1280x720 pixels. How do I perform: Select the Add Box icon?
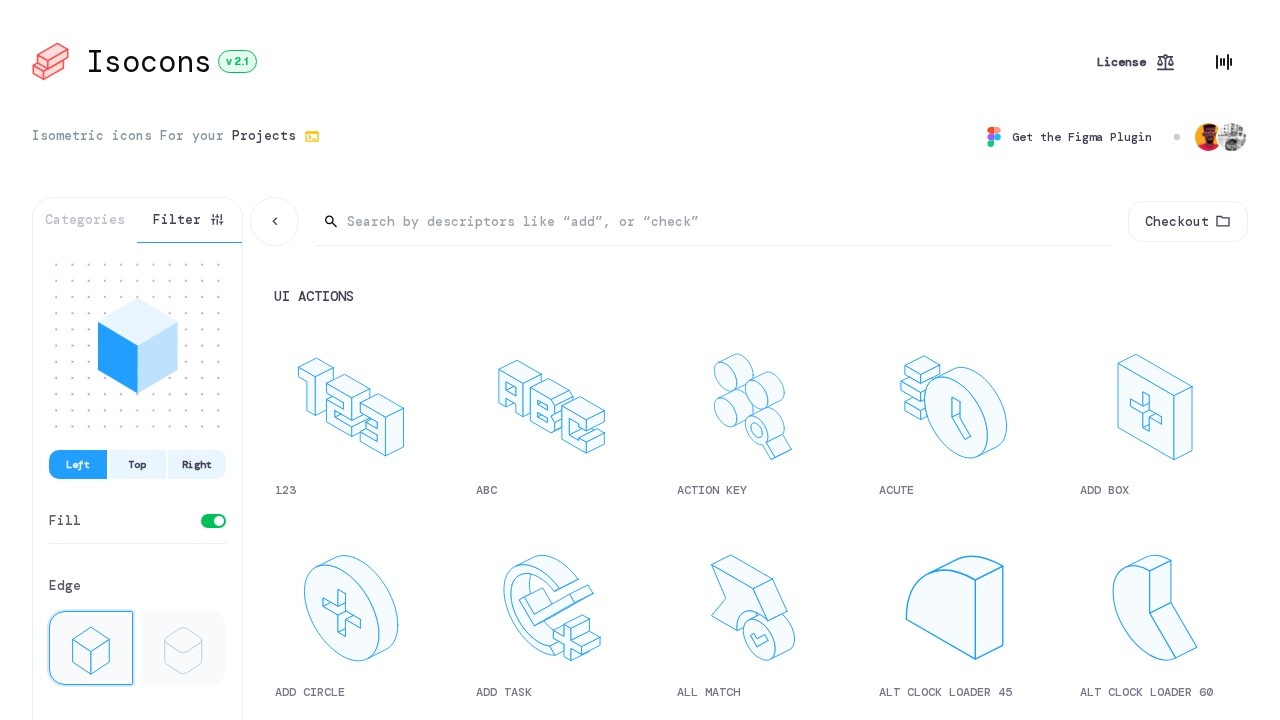pos(1155,407)
